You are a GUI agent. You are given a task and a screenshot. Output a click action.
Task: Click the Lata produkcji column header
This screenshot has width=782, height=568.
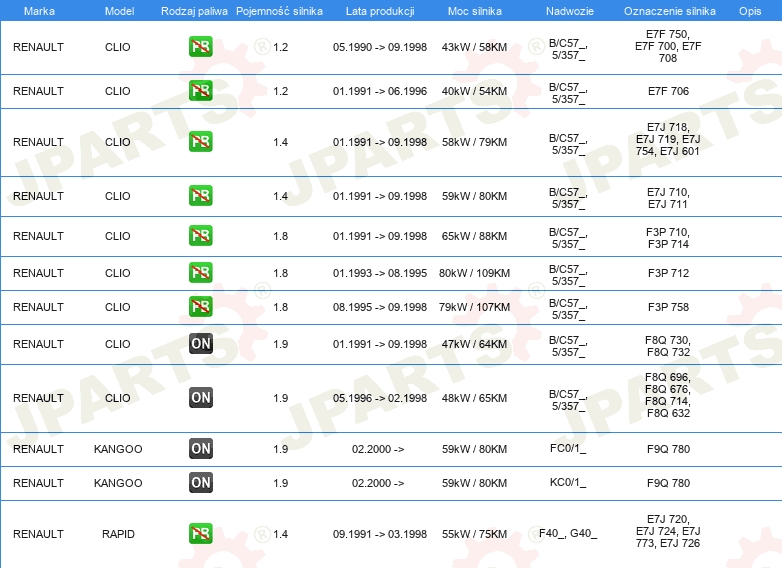coord(380,11)
